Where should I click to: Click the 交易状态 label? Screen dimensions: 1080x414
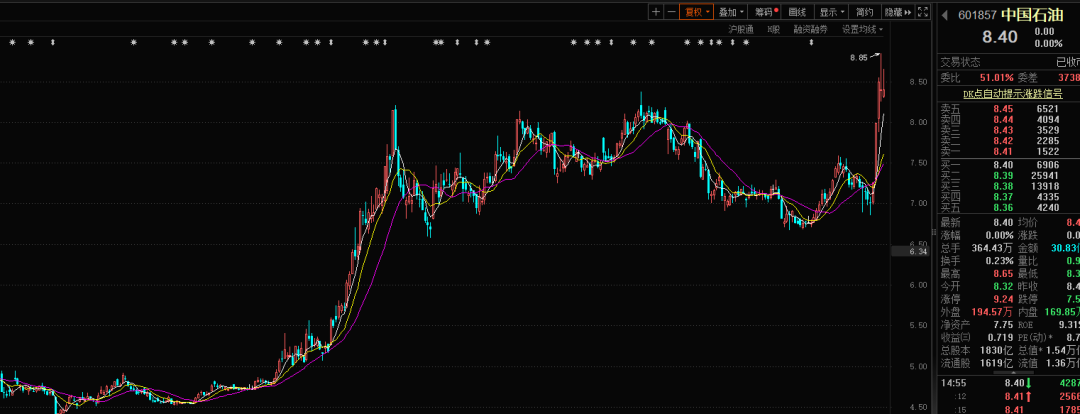click(960, 62)
